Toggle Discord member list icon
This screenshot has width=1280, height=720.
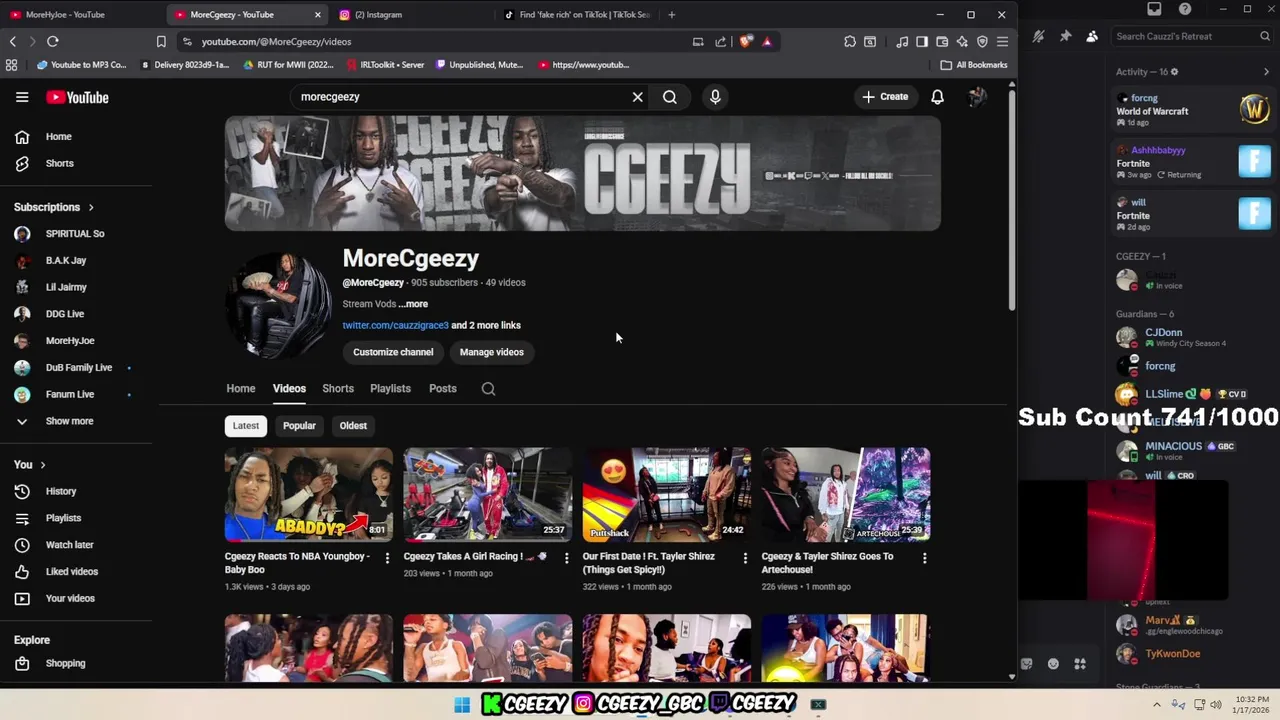pos(1092,36)
